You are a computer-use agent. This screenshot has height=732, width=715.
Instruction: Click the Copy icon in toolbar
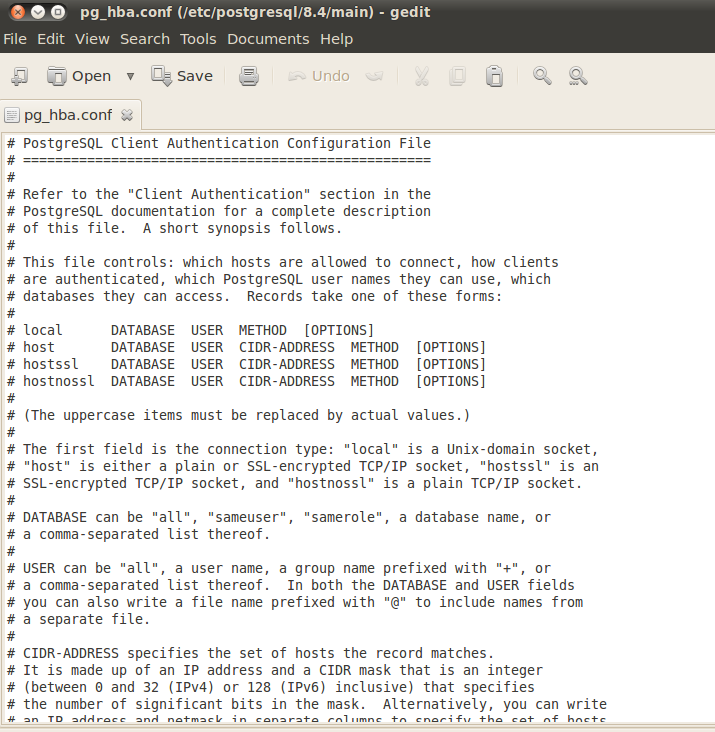pyautogui.click(x=457, y=76)
